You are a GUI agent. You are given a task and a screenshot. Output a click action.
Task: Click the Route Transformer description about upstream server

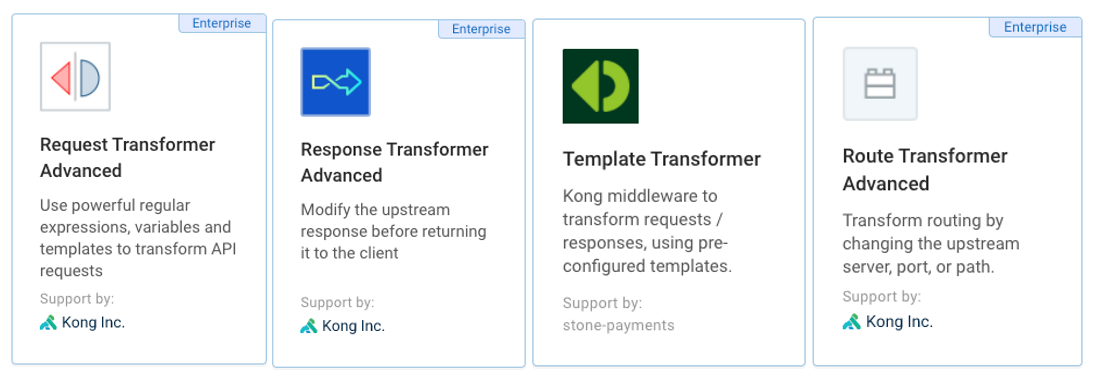930,244
